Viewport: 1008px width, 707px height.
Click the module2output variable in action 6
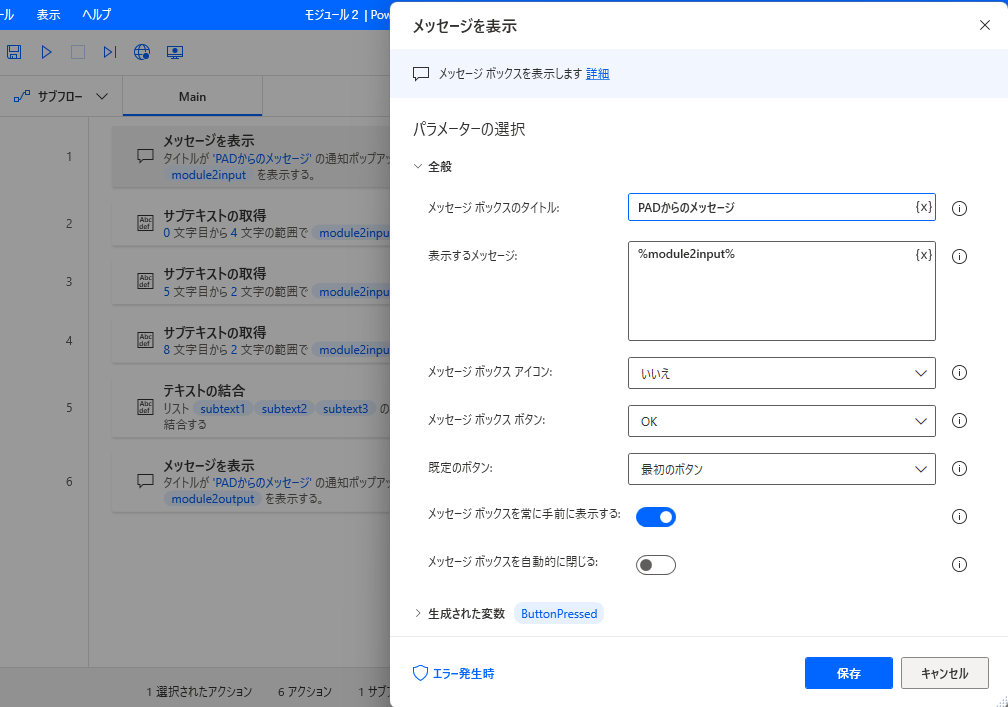(213, 499)
